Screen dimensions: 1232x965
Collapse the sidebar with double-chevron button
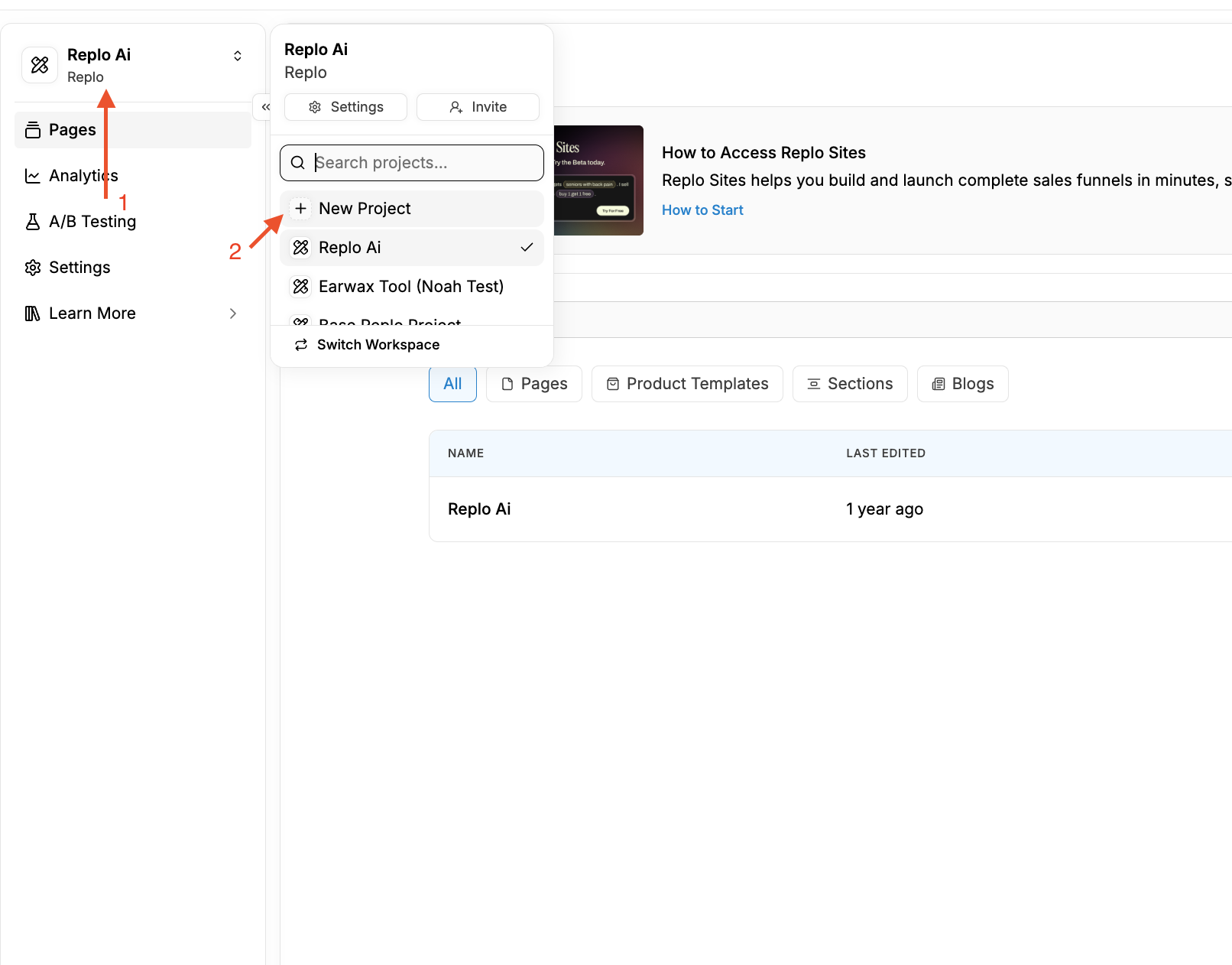(x=265, y=107)
